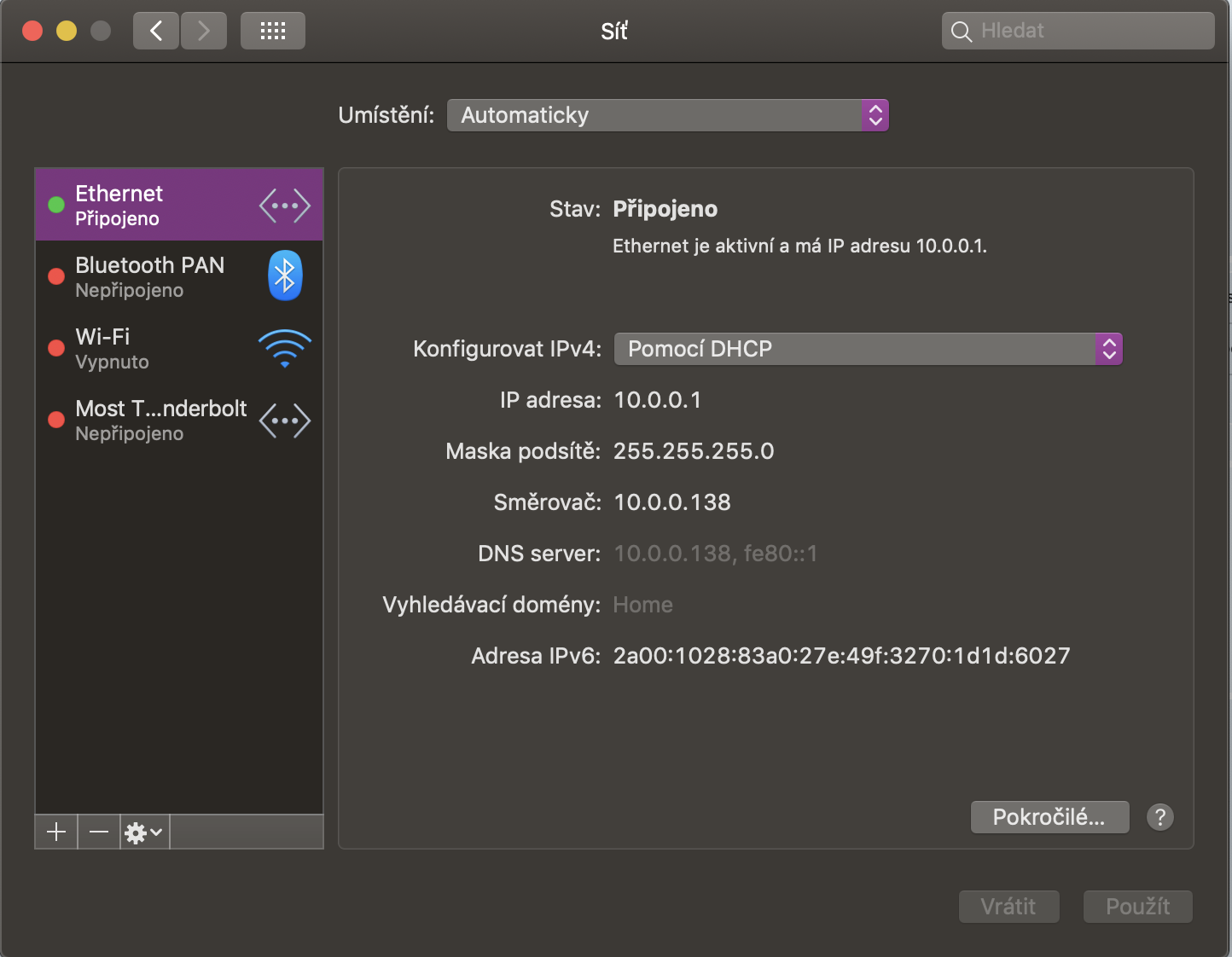Click the Thunderbolt bridge arrows icon
1232x957 pixels.
click(285, 420)
